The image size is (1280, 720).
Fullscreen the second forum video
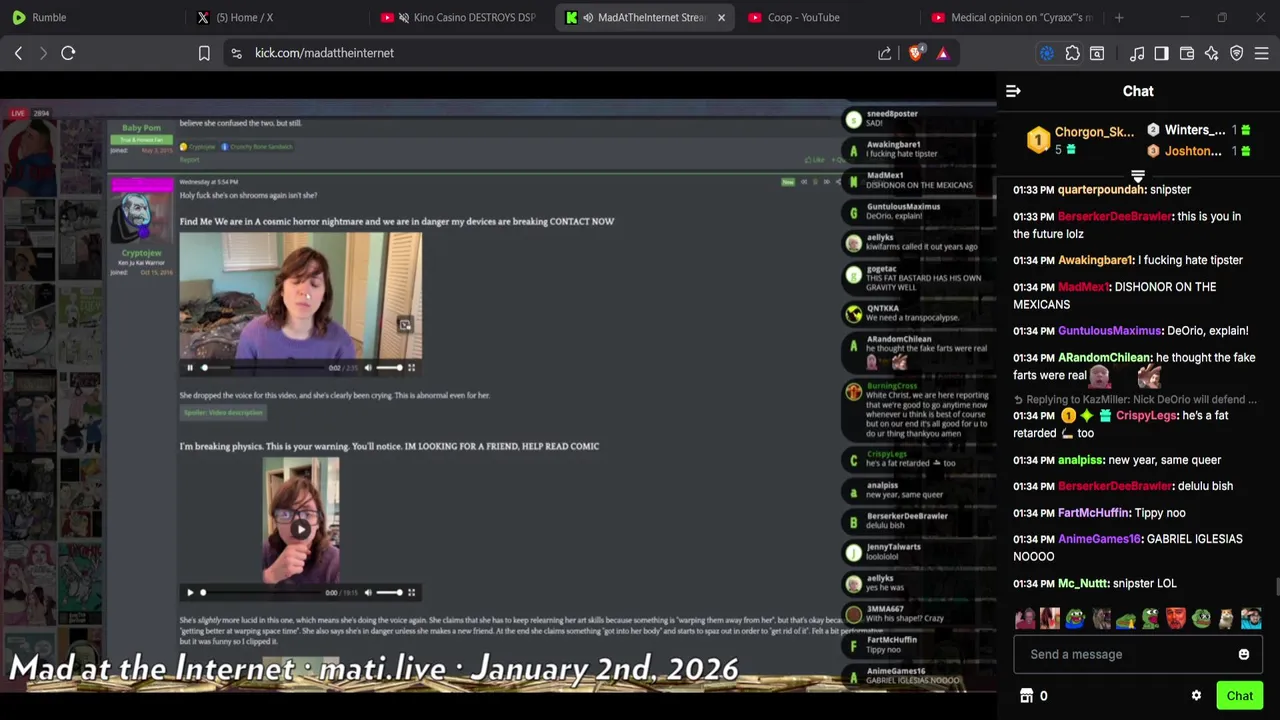pos(411,592)
